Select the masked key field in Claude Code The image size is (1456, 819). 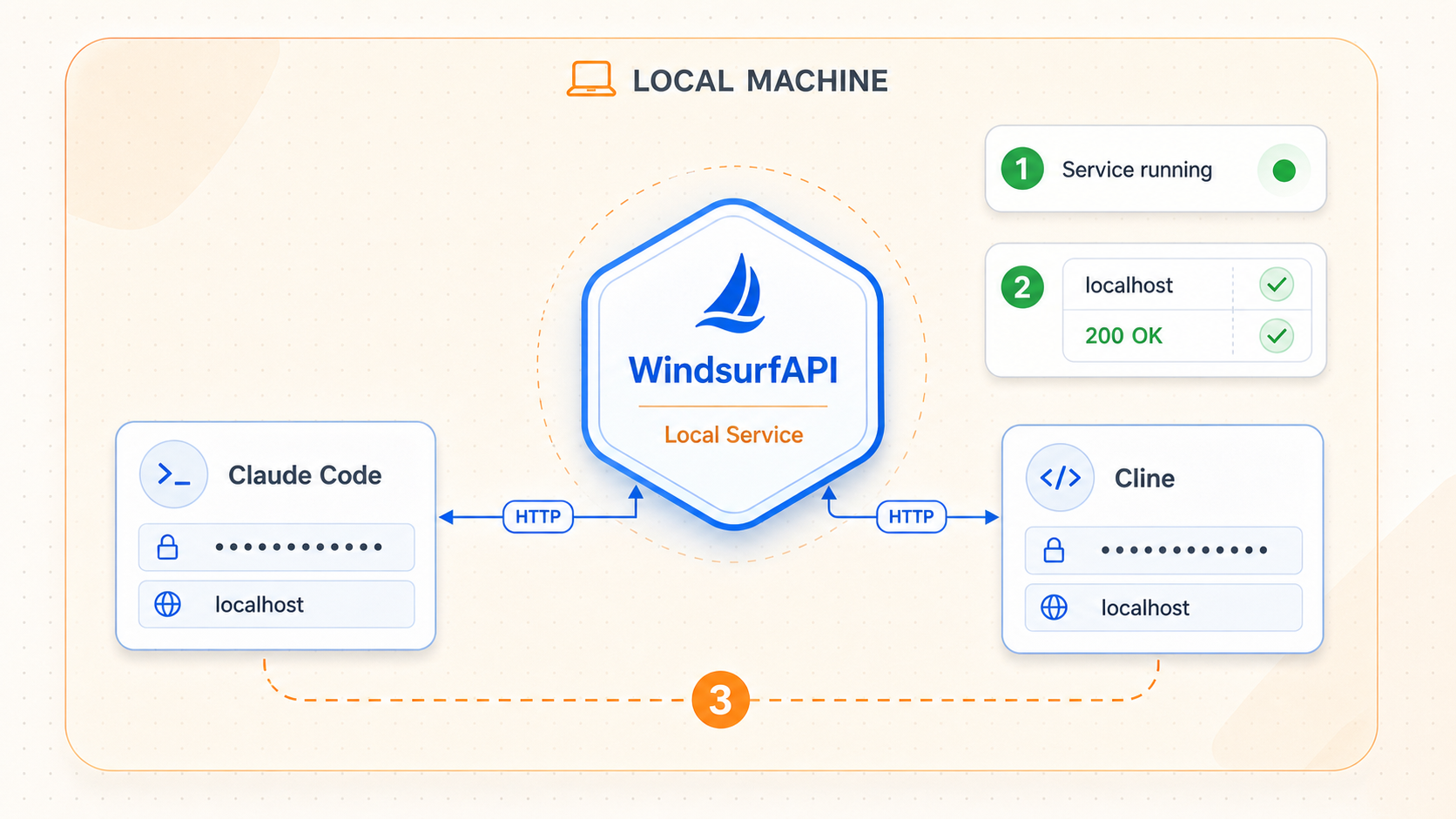276,547
